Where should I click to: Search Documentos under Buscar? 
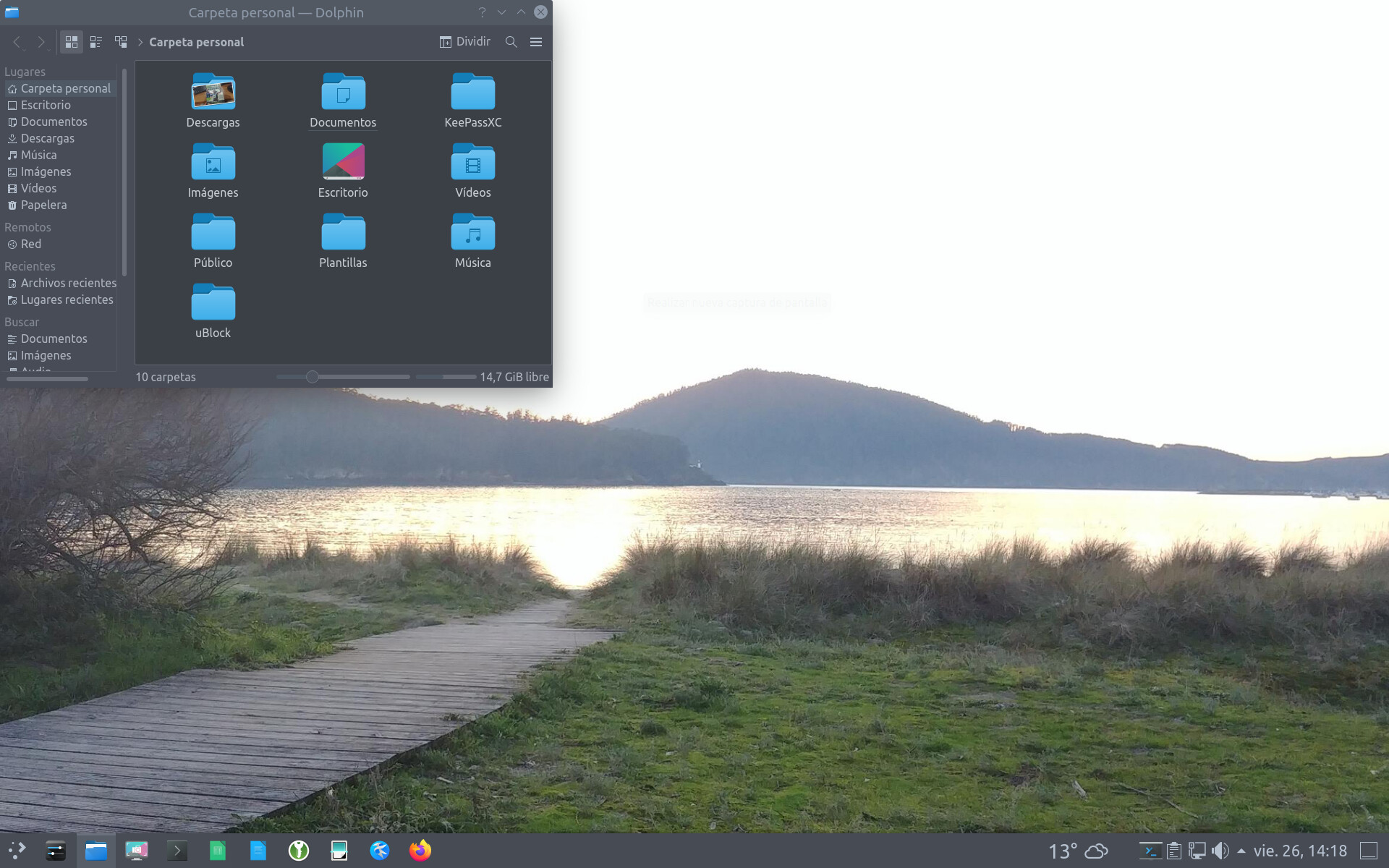click(60, 339)
